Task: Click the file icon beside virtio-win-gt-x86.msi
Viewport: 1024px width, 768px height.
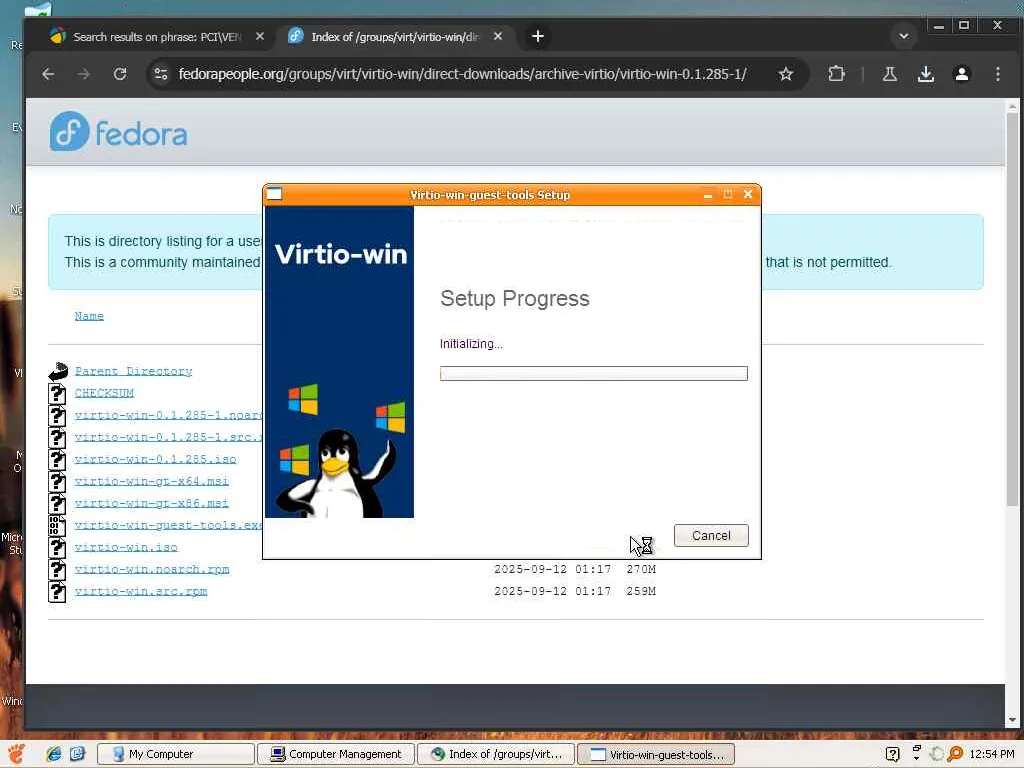Action: [x=57, y=503]
